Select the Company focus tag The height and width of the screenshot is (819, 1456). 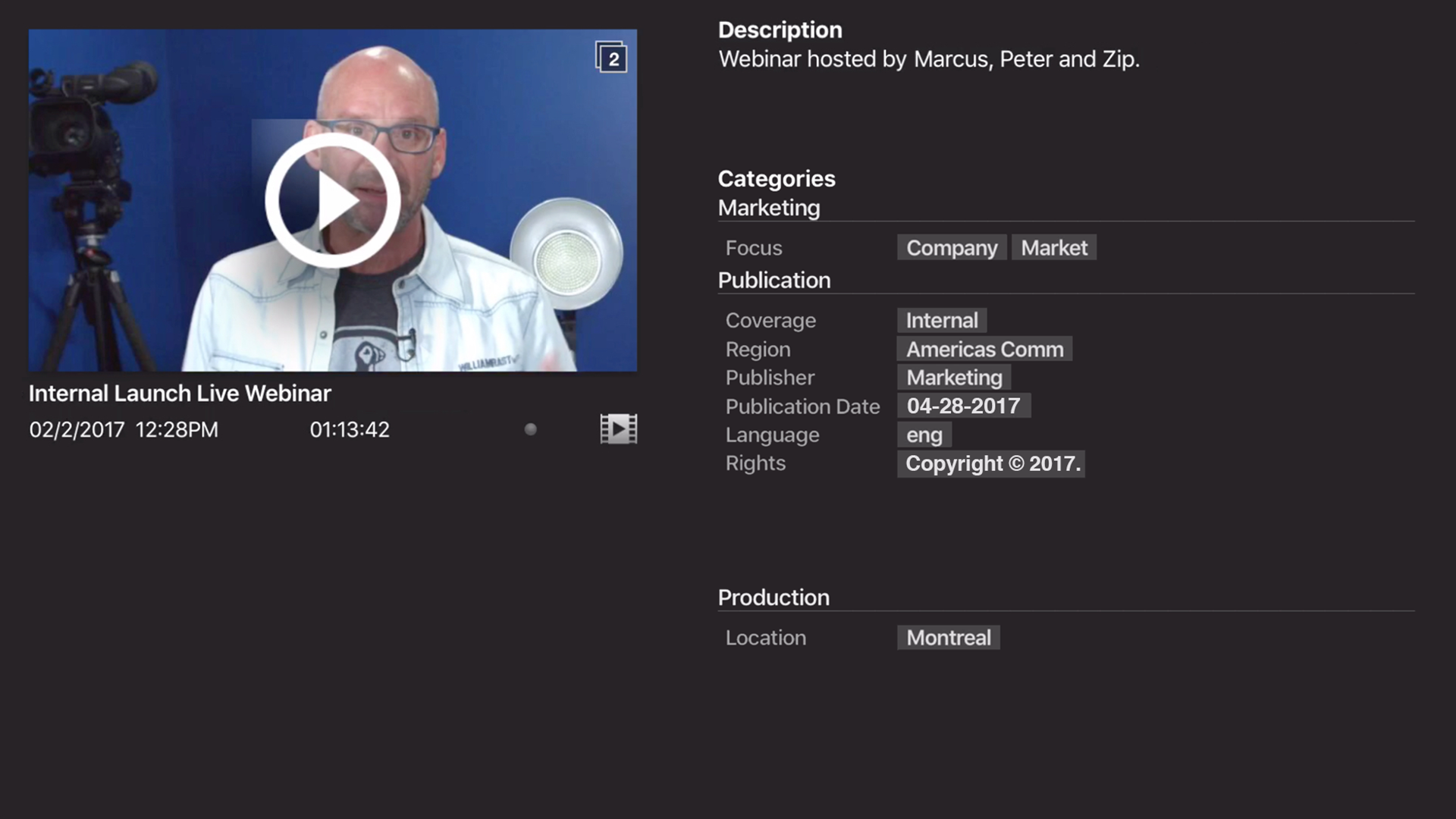[952, 248]
